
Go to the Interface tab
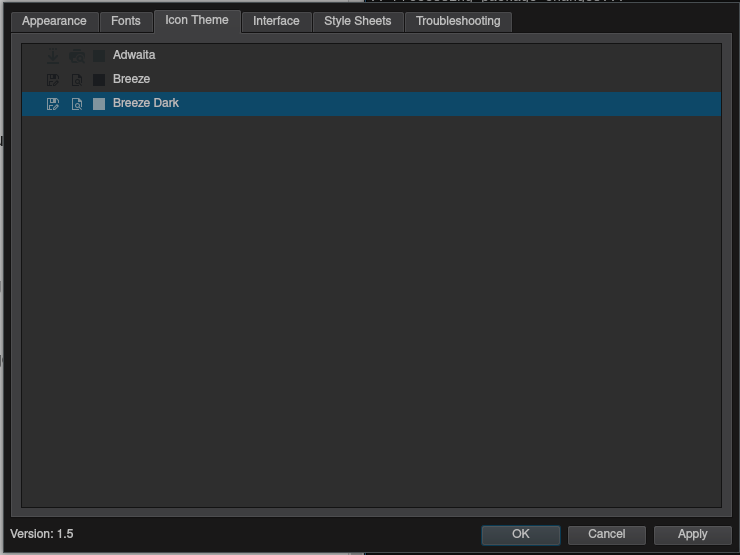click(x=276, y=21)
